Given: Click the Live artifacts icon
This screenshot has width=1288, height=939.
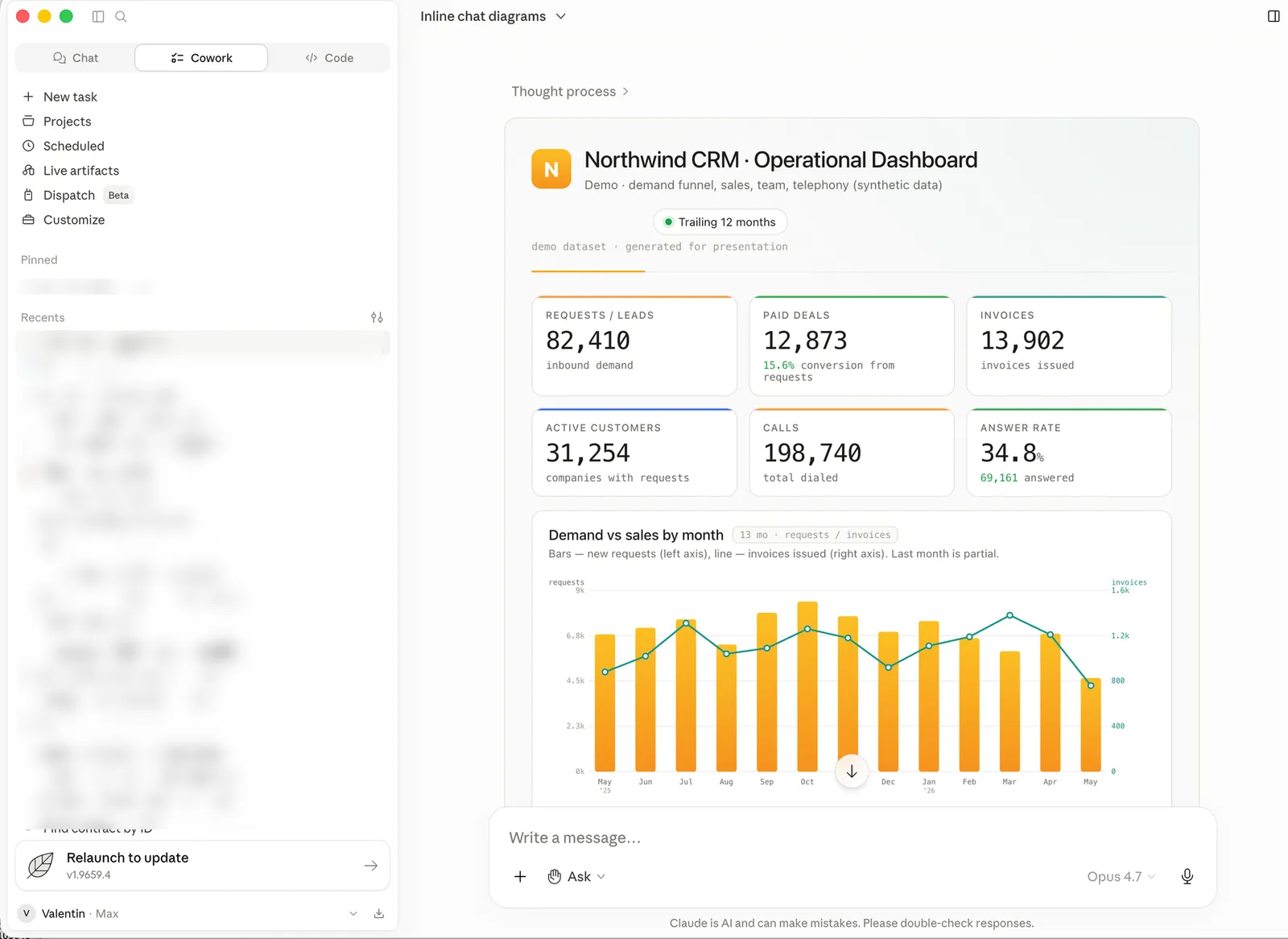Looking at the screenshot, I should tap(28, 171).
